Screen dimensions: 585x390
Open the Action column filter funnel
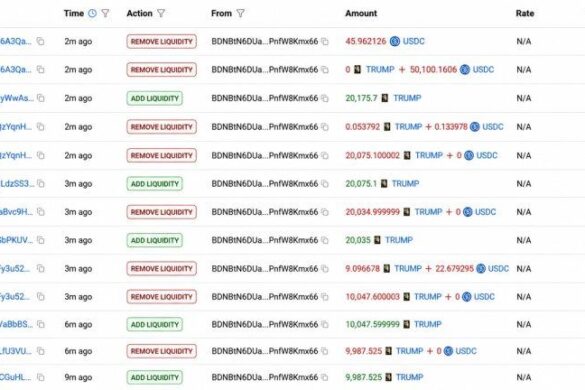pos(161,13)
